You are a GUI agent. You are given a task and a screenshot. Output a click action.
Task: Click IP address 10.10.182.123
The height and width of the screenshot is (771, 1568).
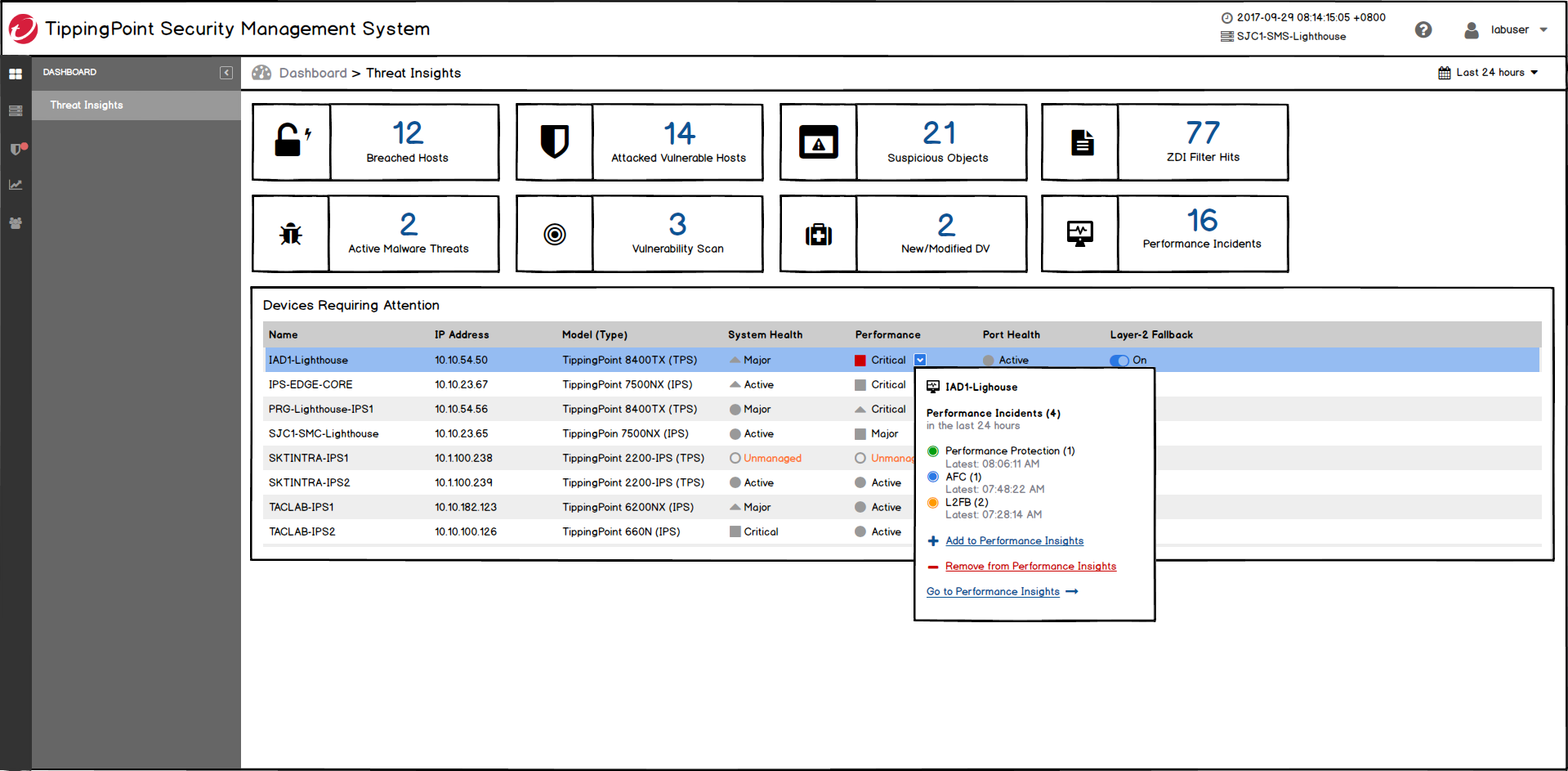pos(466,508)
